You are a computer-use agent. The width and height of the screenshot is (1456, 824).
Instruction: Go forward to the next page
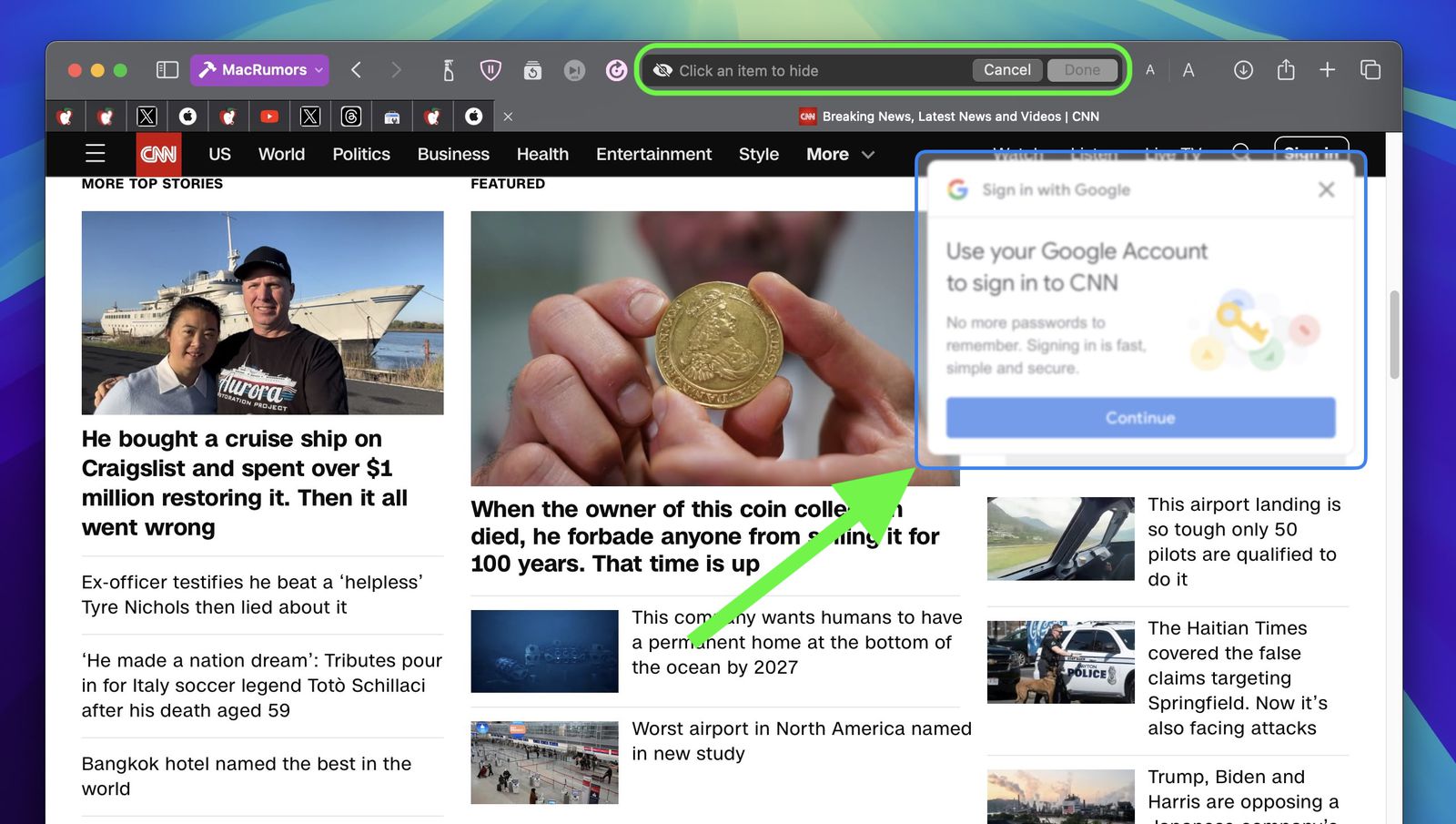[396, 70]
